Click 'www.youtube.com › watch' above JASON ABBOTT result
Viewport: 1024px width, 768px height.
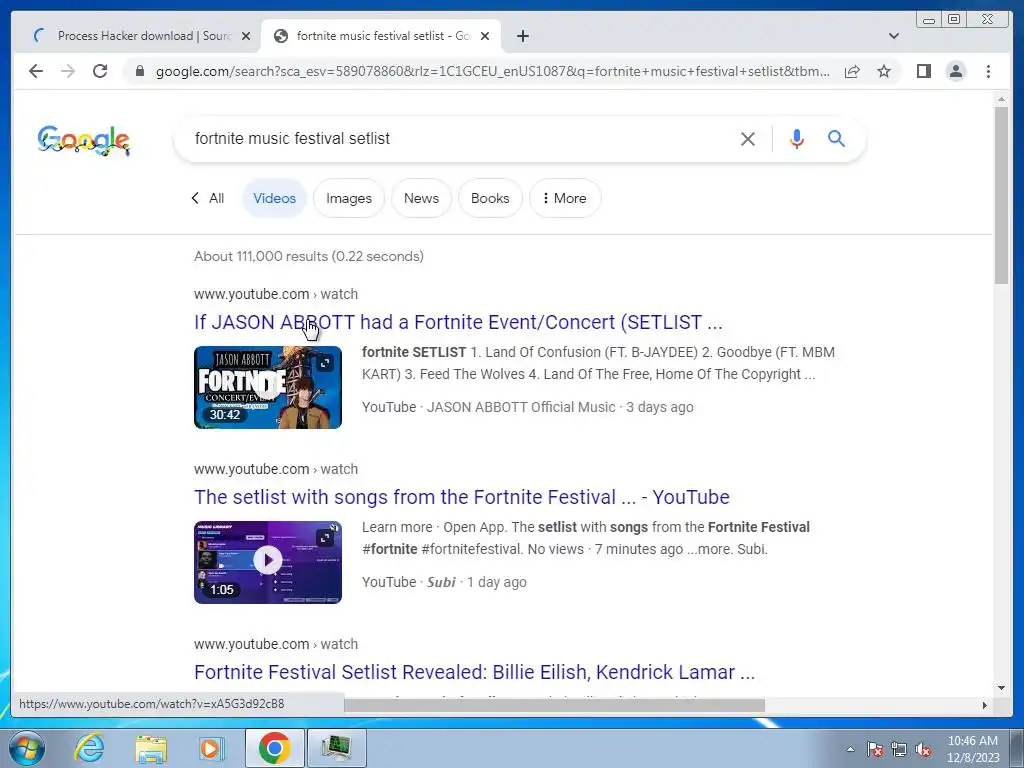pos(276,294)
